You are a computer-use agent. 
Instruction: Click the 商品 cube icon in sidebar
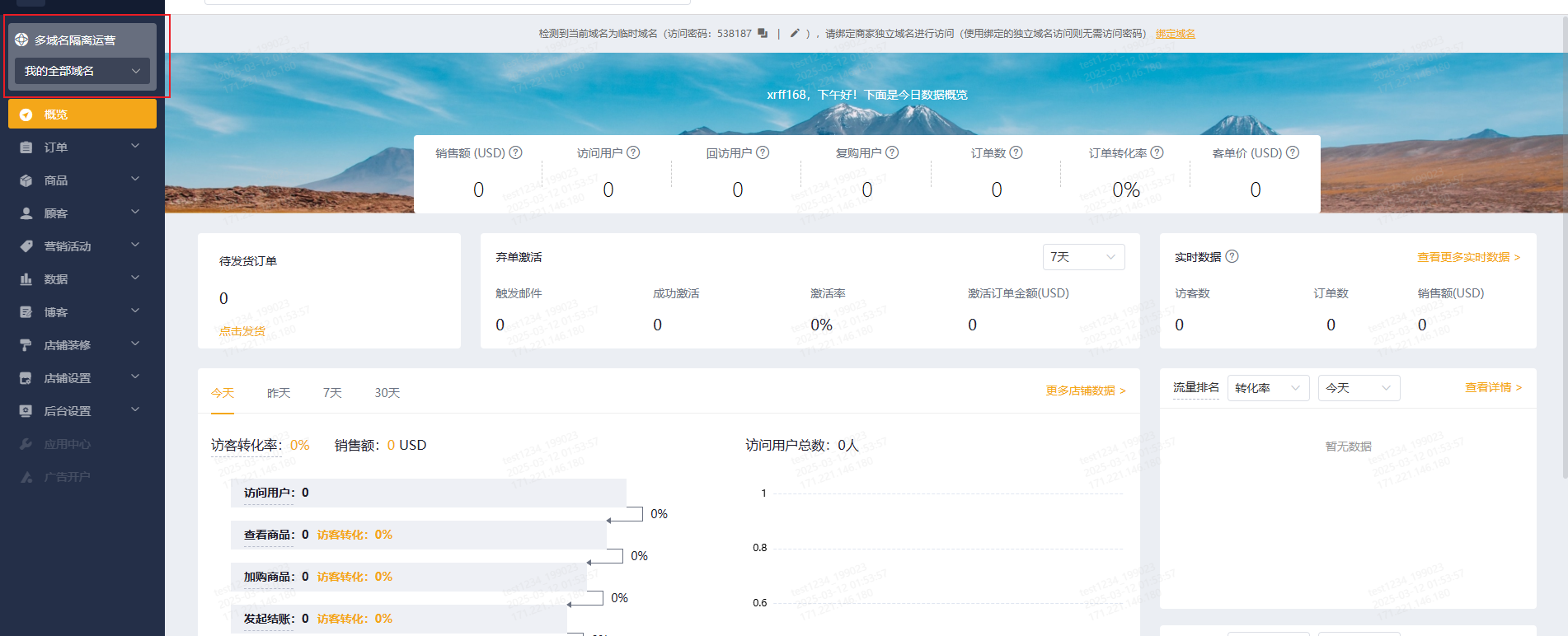[x=26, y=180]
